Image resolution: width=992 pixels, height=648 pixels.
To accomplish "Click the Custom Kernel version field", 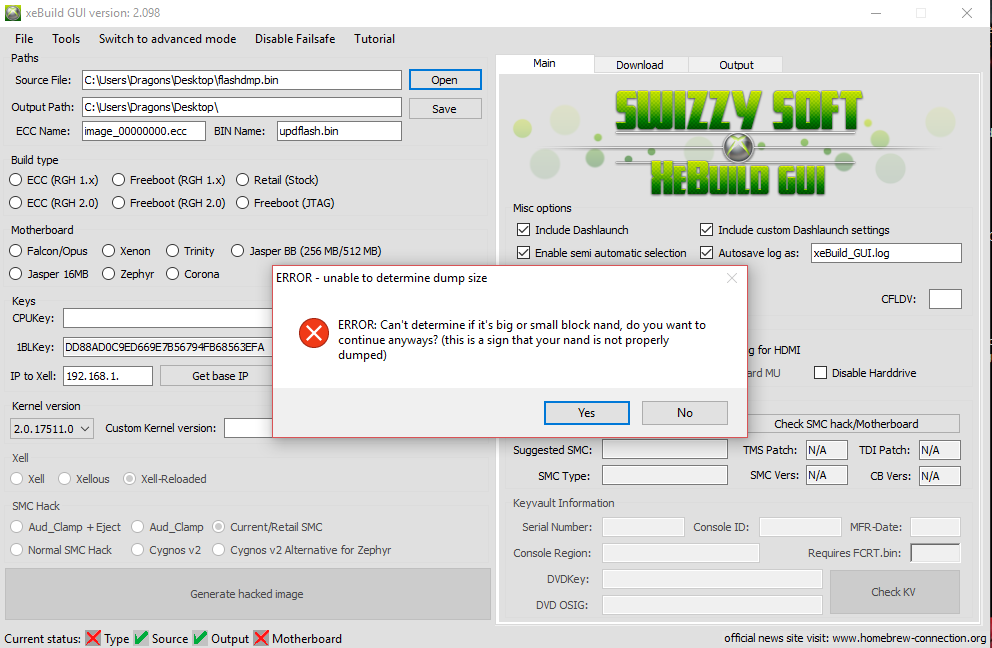I will pos(249,428).
